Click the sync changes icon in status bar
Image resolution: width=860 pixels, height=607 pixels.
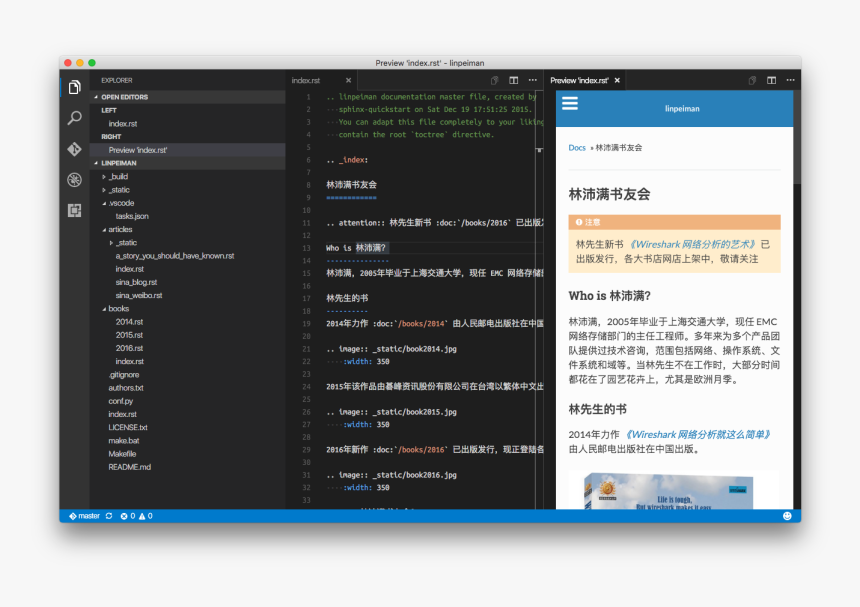(x=111, y=516)
